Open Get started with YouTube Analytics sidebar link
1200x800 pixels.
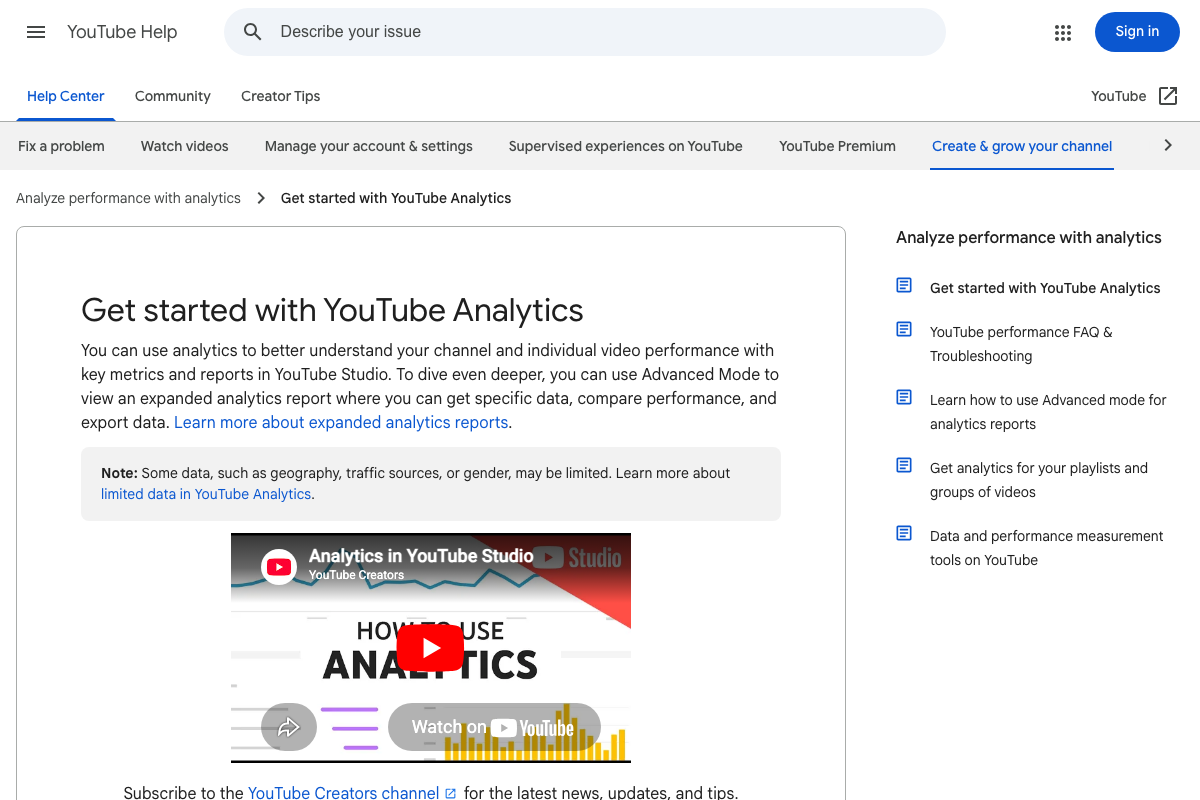[x=1045, y=288]
